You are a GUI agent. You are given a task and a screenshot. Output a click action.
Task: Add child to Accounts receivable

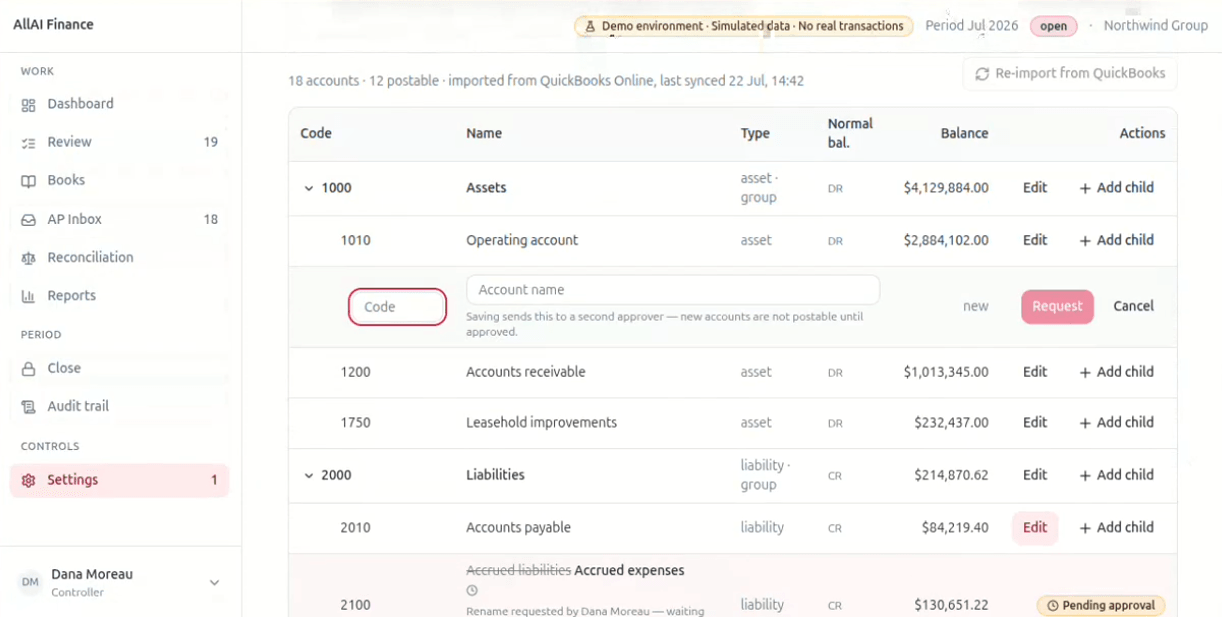[1116, 372]
